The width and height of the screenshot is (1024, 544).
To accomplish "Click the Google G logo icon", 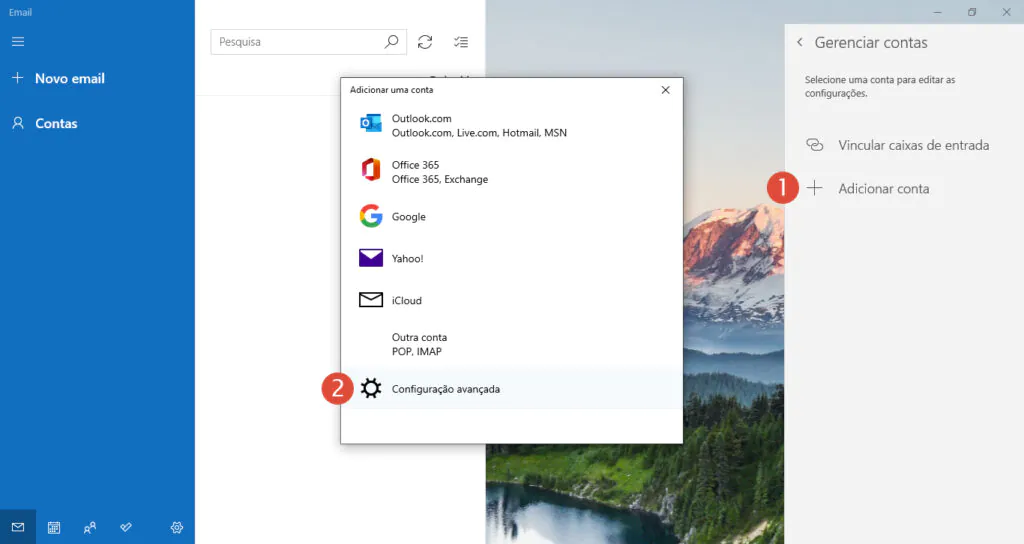I will pyautogui.click(x=371, y=216).
